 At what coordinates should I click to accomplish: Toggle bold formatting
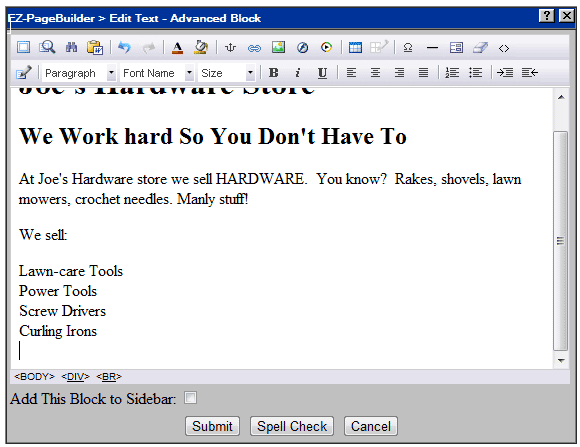point(273,73)
